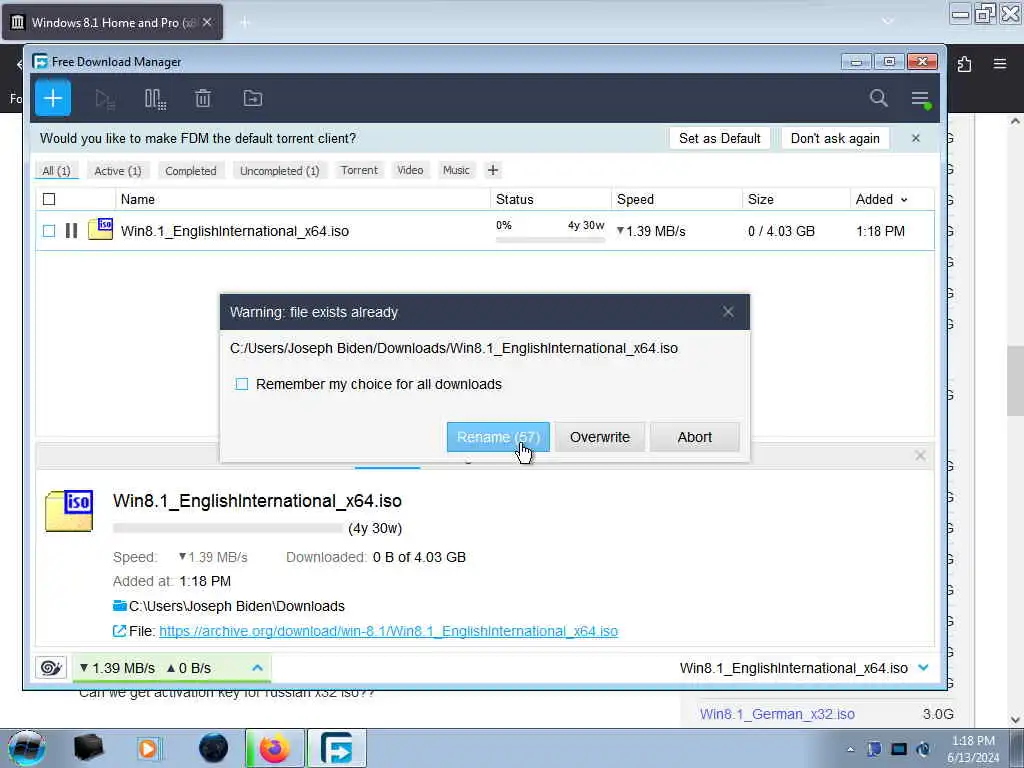Click dark sphere taskbar icon

click(214, 748)
